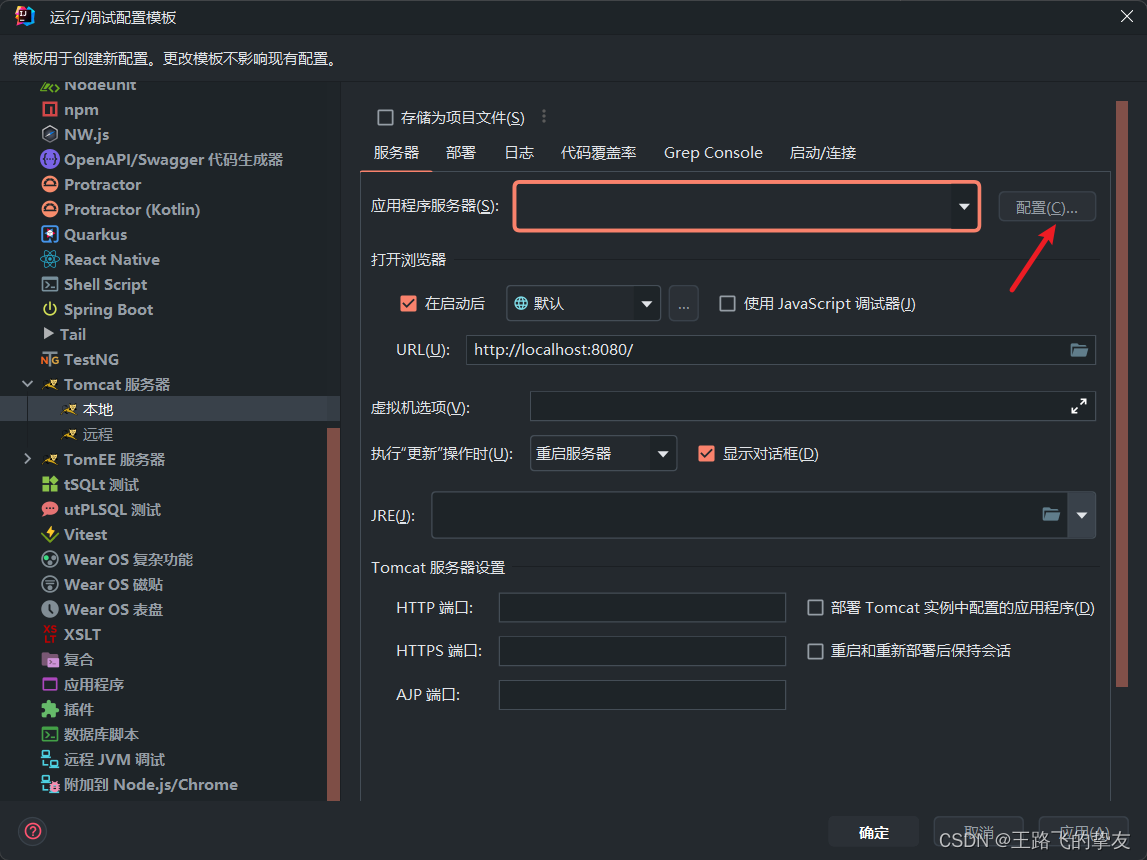1147x860 pixels.
Task: Click folder icon in the URL field
Action: click(x=1079, y=350)
